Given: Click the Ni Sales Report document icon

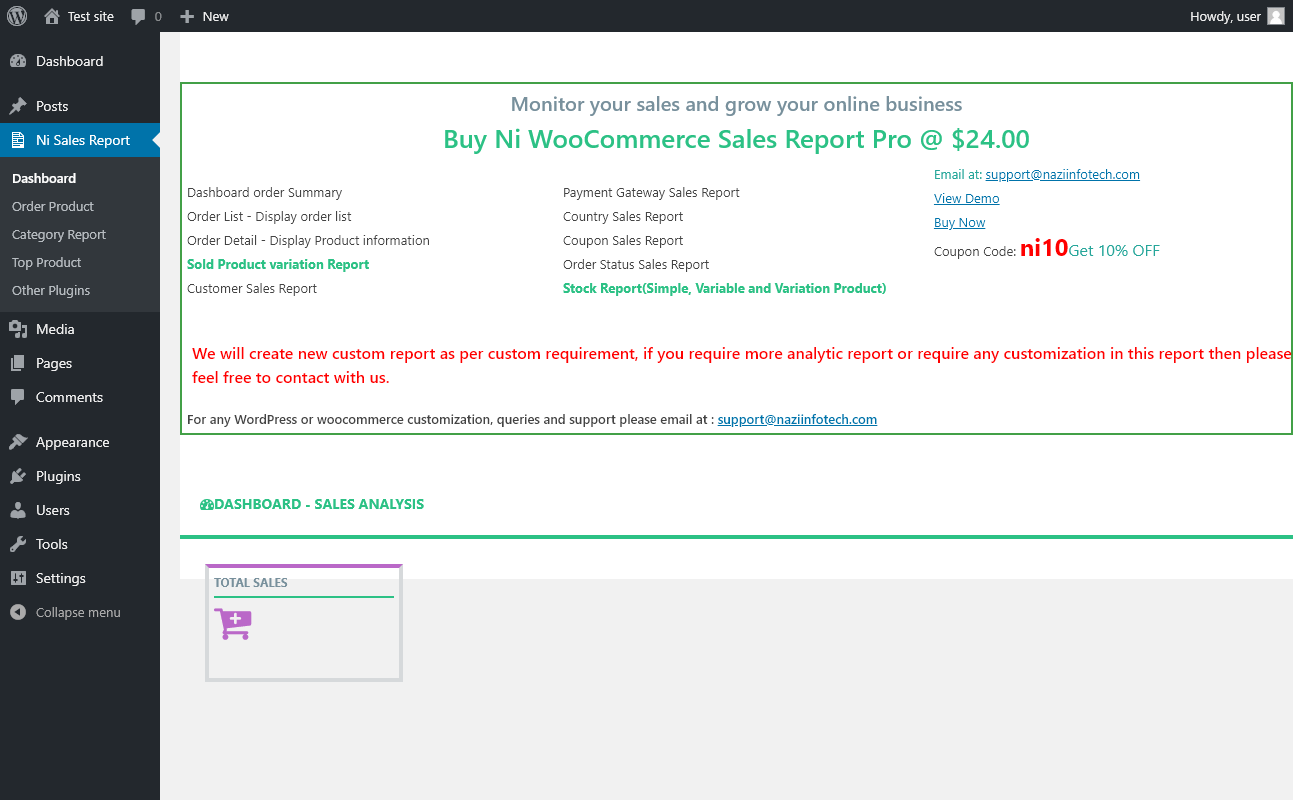Looking at the screenshot, I should click(x=18, y=140).
